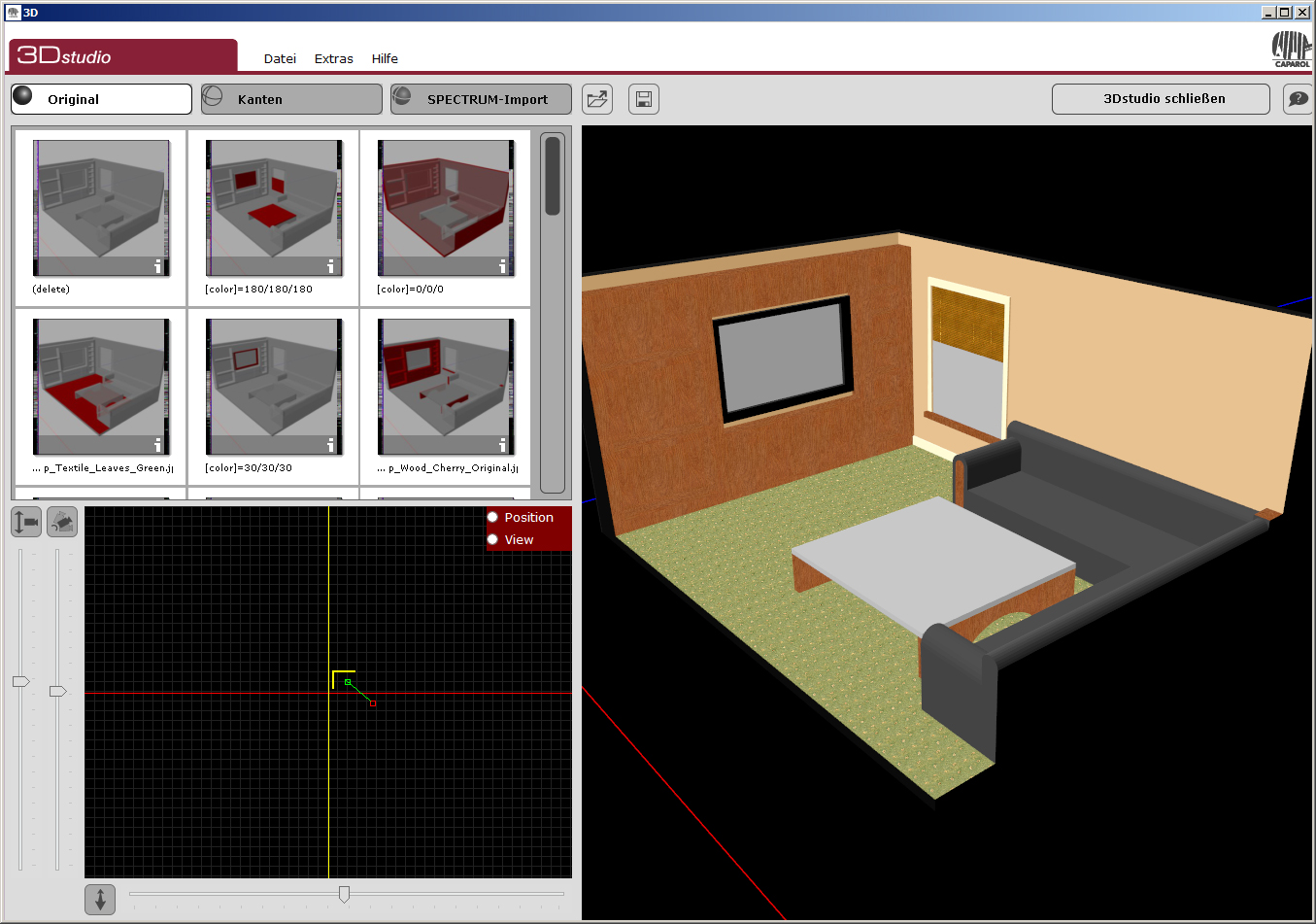Click the '[color]=30/30/30' caption text
Screen dimensions: 1316x924
[x=248, y=468]
